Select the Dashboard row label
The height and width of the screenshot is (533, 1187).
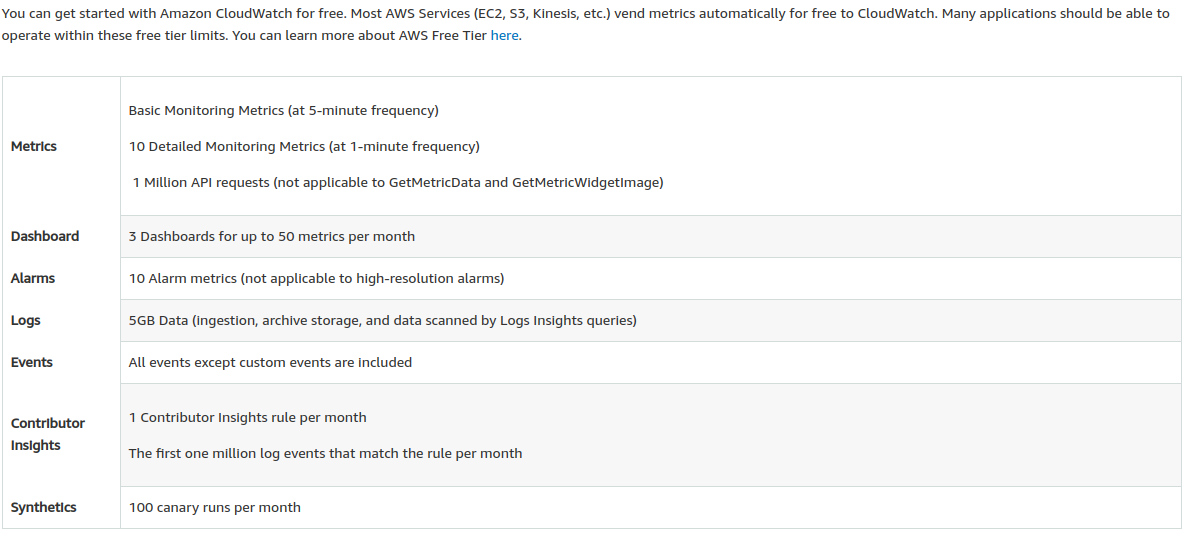(x=45, y=236)
